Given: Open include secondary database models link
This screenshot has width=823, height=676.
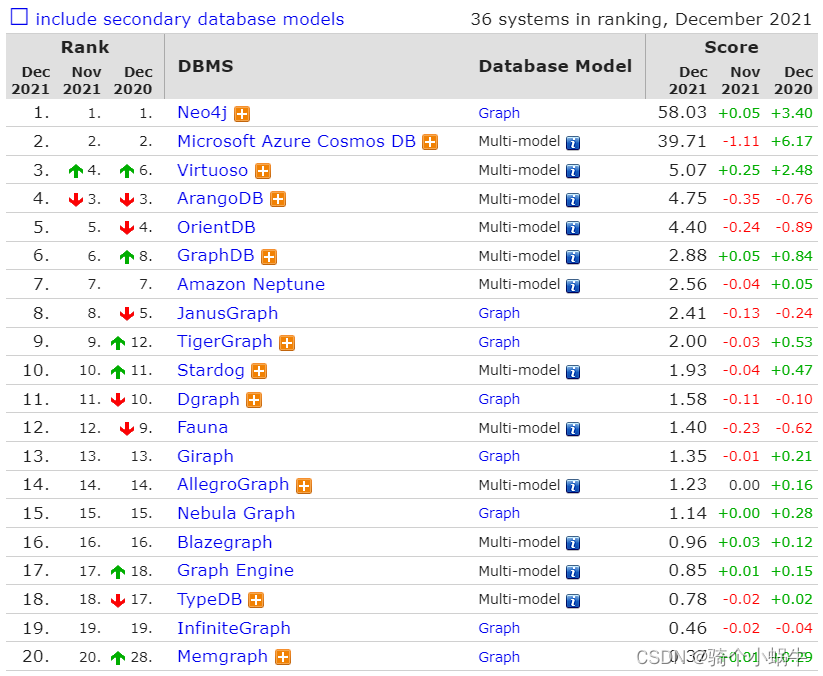Looking at the screenshot, I should pyautogui.click(x=189, y=19).
